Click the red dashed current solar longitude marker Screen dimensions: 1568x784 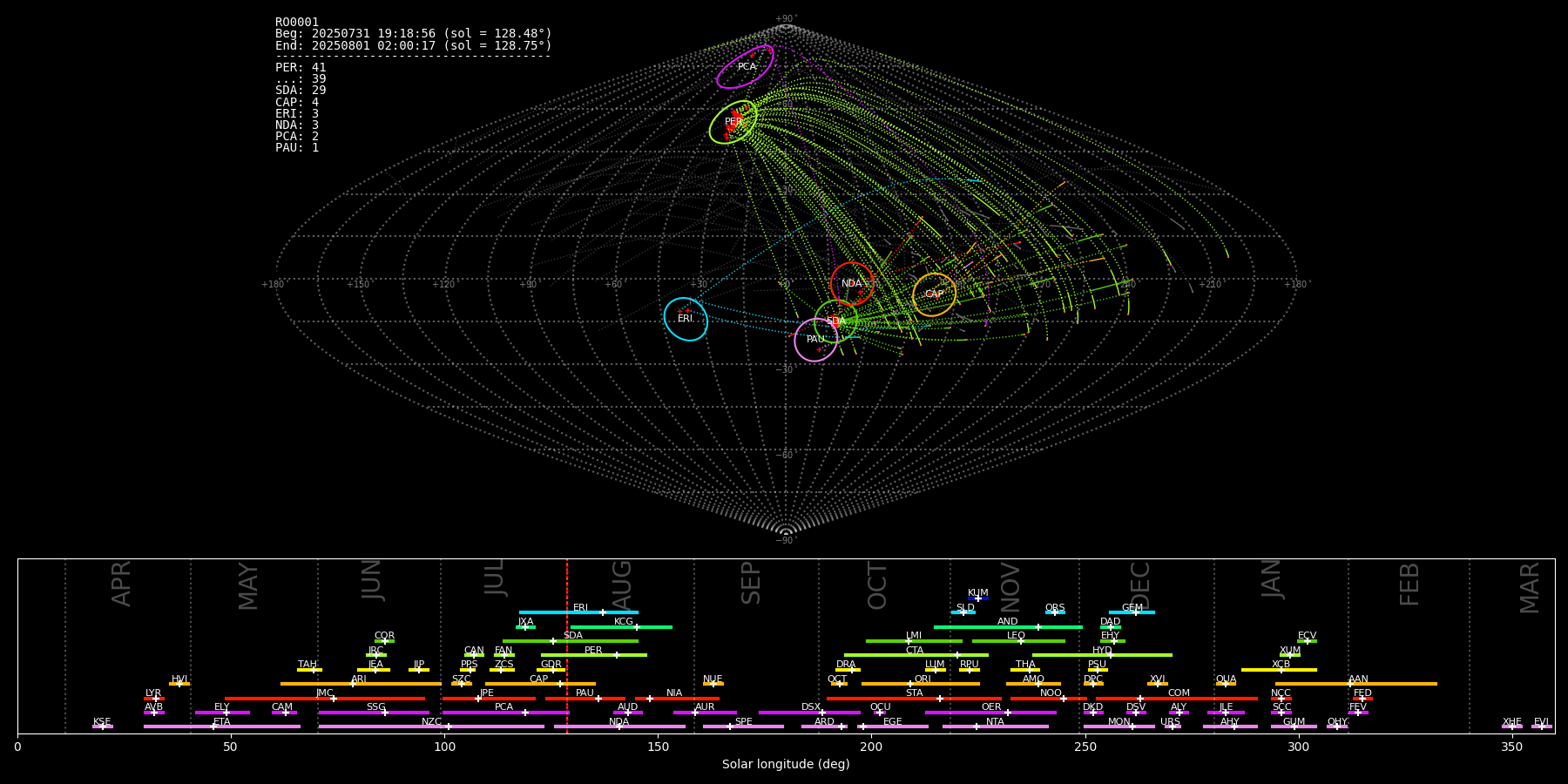pyautogui.click(x=567, y=645)
